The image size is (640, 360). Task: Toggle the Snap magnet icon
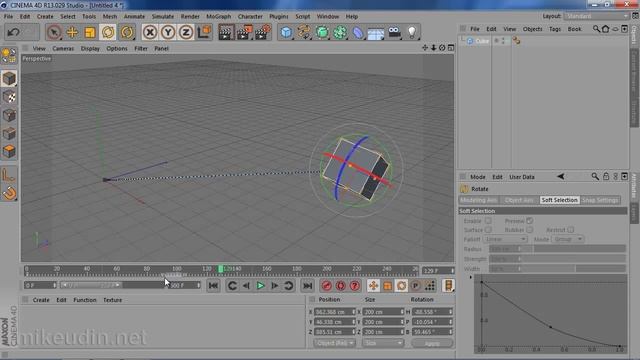point(9,193)
